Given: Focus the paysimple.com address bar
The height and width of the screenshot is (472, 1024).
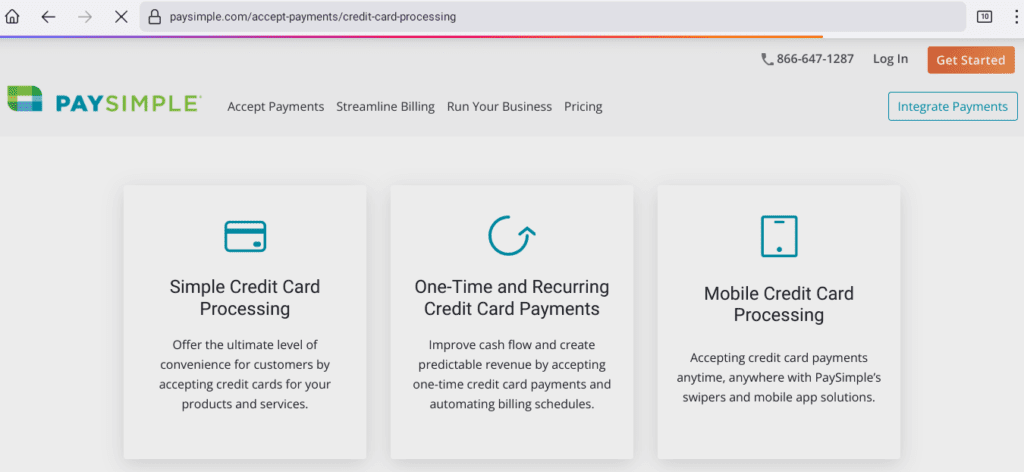Looking at the screenshot, I should click(550, 17).
